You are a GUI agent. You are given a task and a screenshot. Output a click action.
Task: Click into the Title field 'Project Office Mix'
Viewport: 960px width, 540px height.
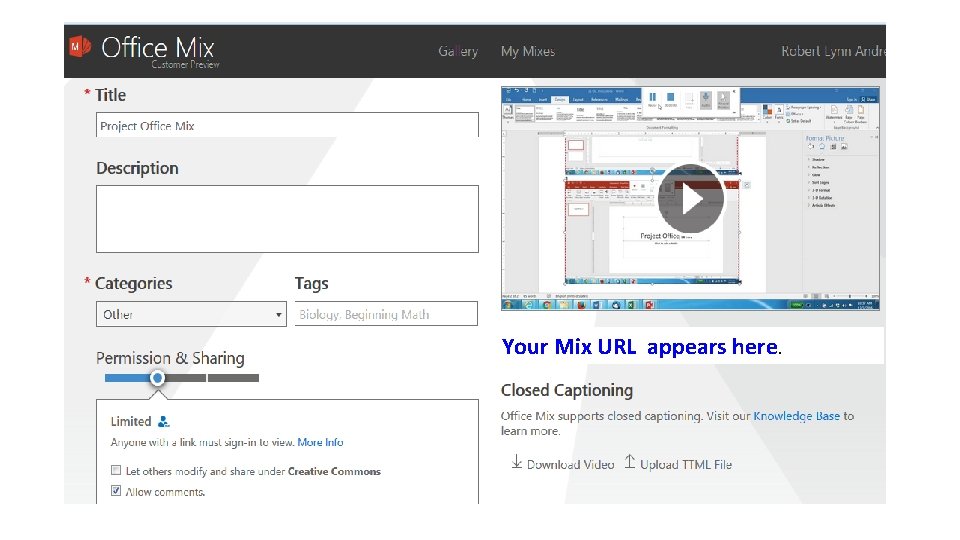coord(287,125)
